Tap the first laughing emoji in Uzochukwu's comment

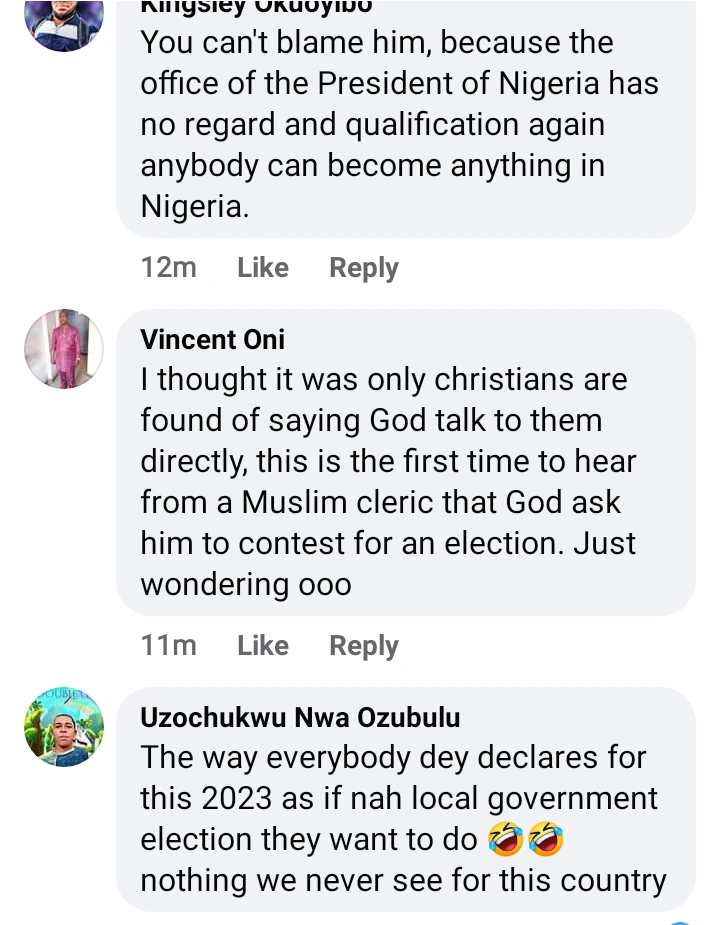click(x=504, y=840)
